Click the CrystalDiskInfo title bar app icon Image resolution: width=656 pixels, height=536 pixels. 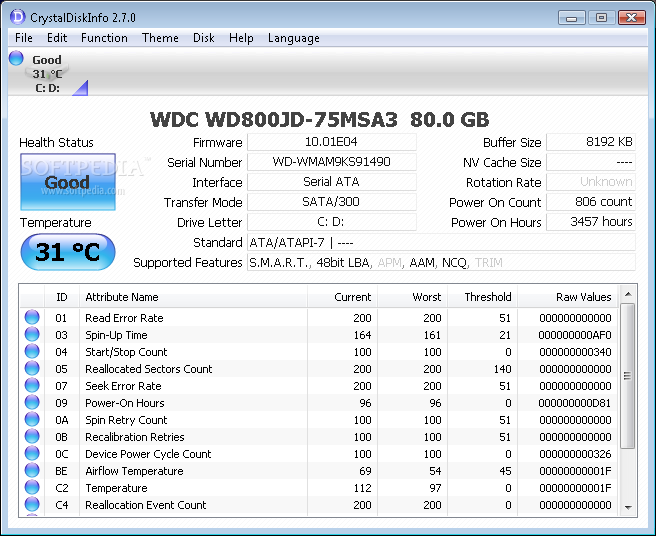18,17
